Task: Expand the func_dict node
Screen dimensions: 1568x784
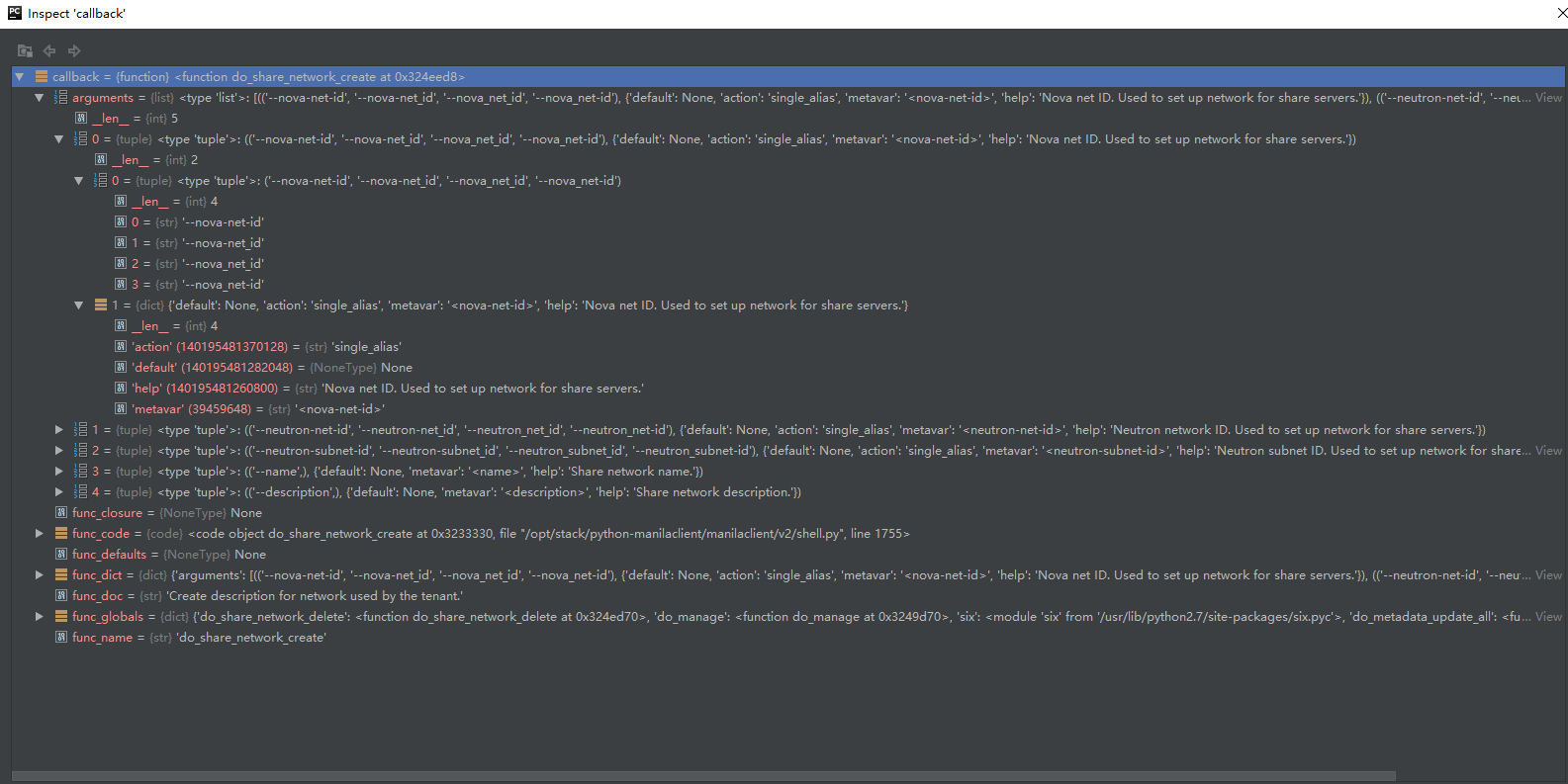Action: tap(40, 574)
